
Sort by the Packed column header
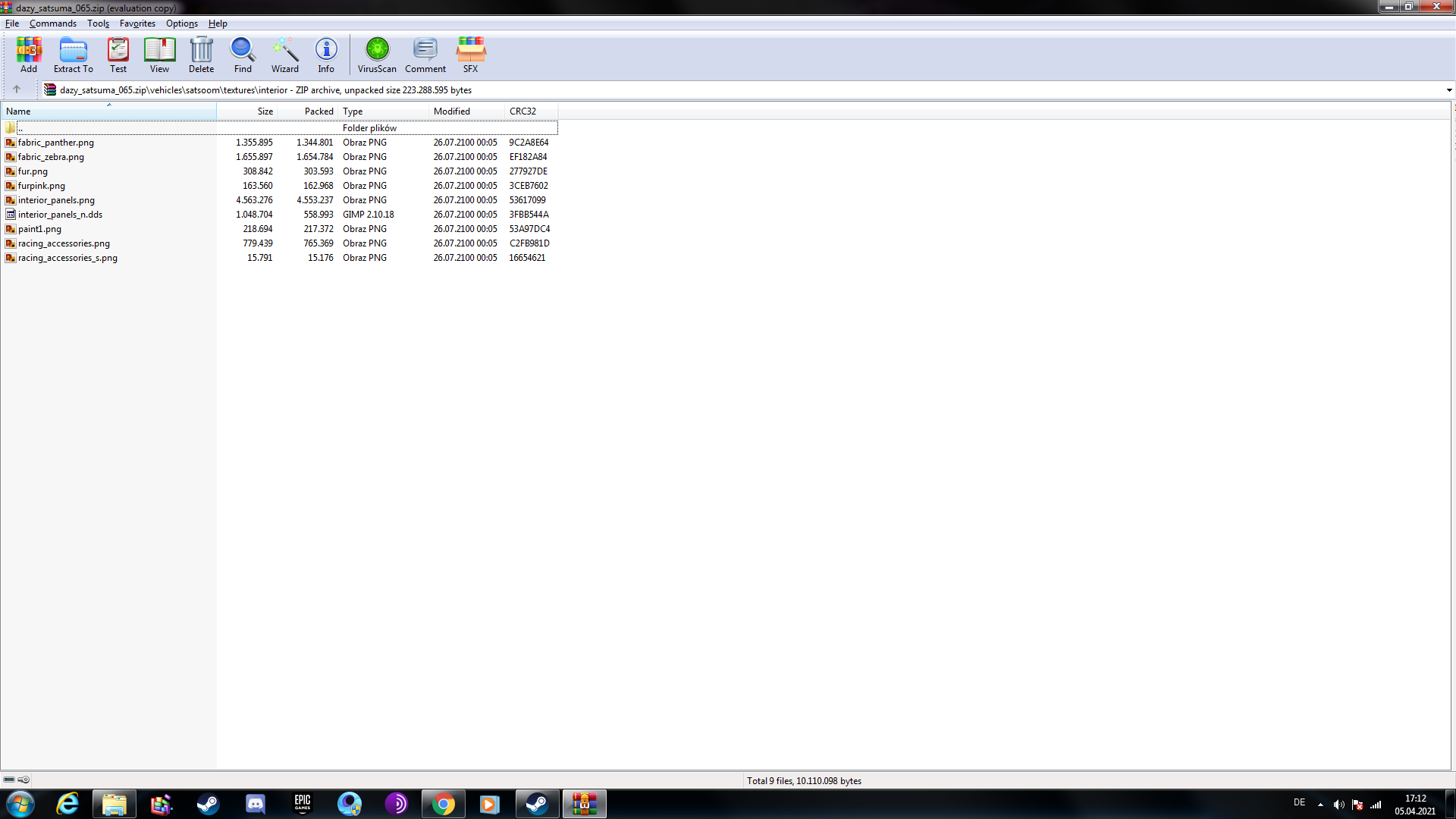[308, 111]
